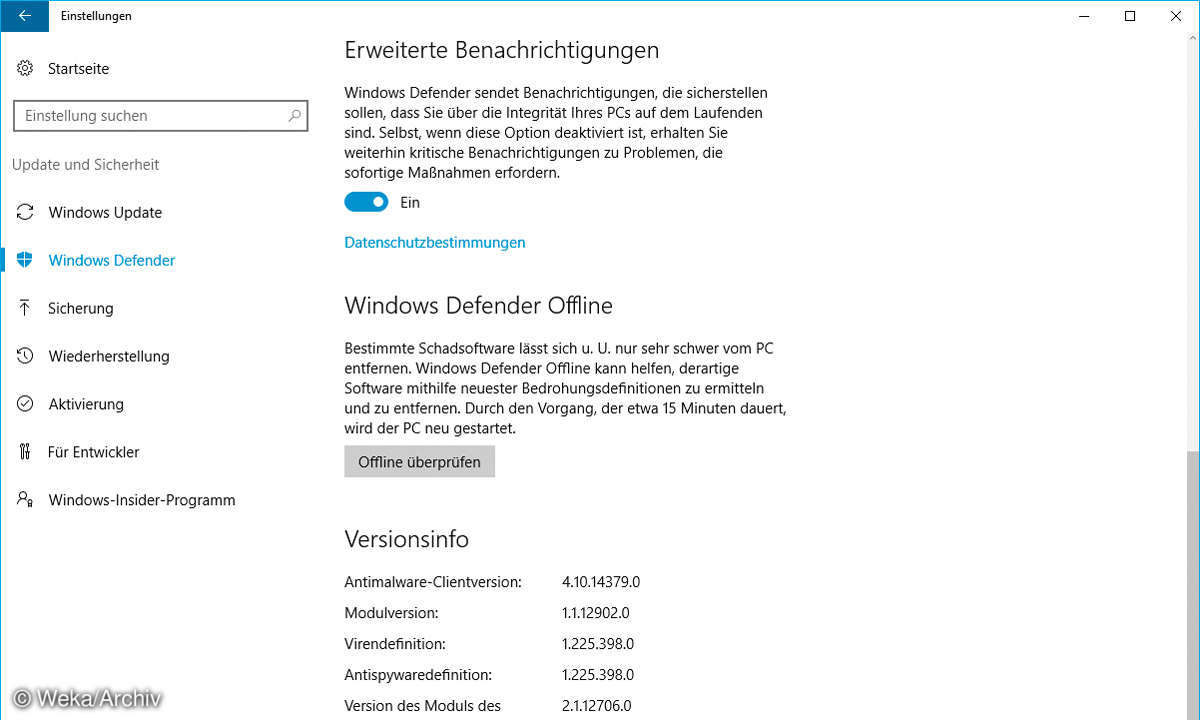The image size is (1200, 720).
Task: Open the Datenschutzbestimmungen link
Action: 435,242
